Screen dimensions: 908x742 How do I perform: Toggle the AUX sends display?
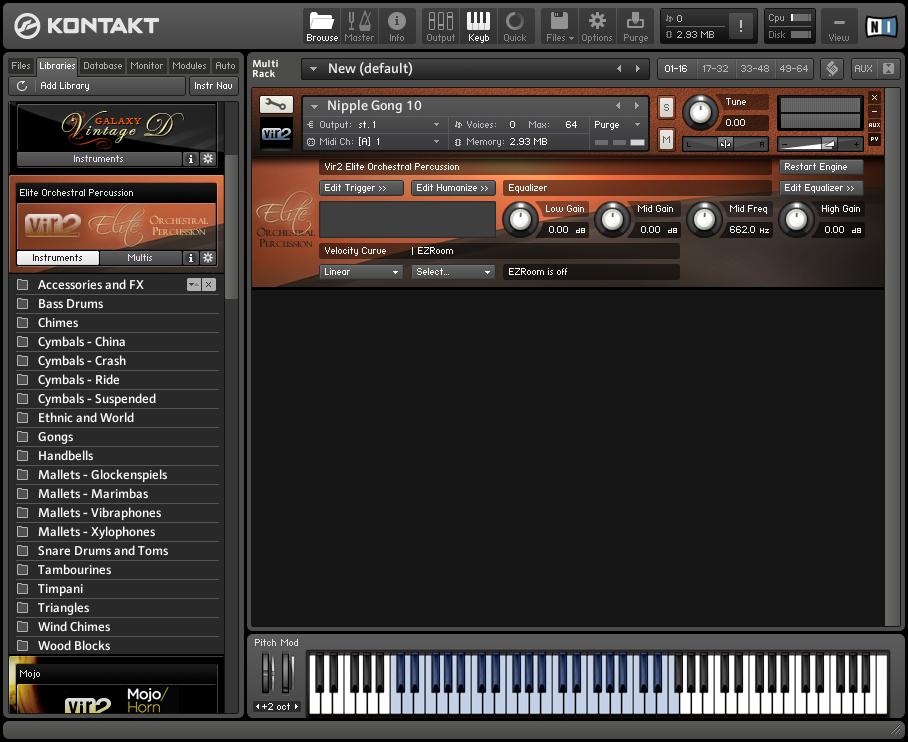click(x=862, y=70)
